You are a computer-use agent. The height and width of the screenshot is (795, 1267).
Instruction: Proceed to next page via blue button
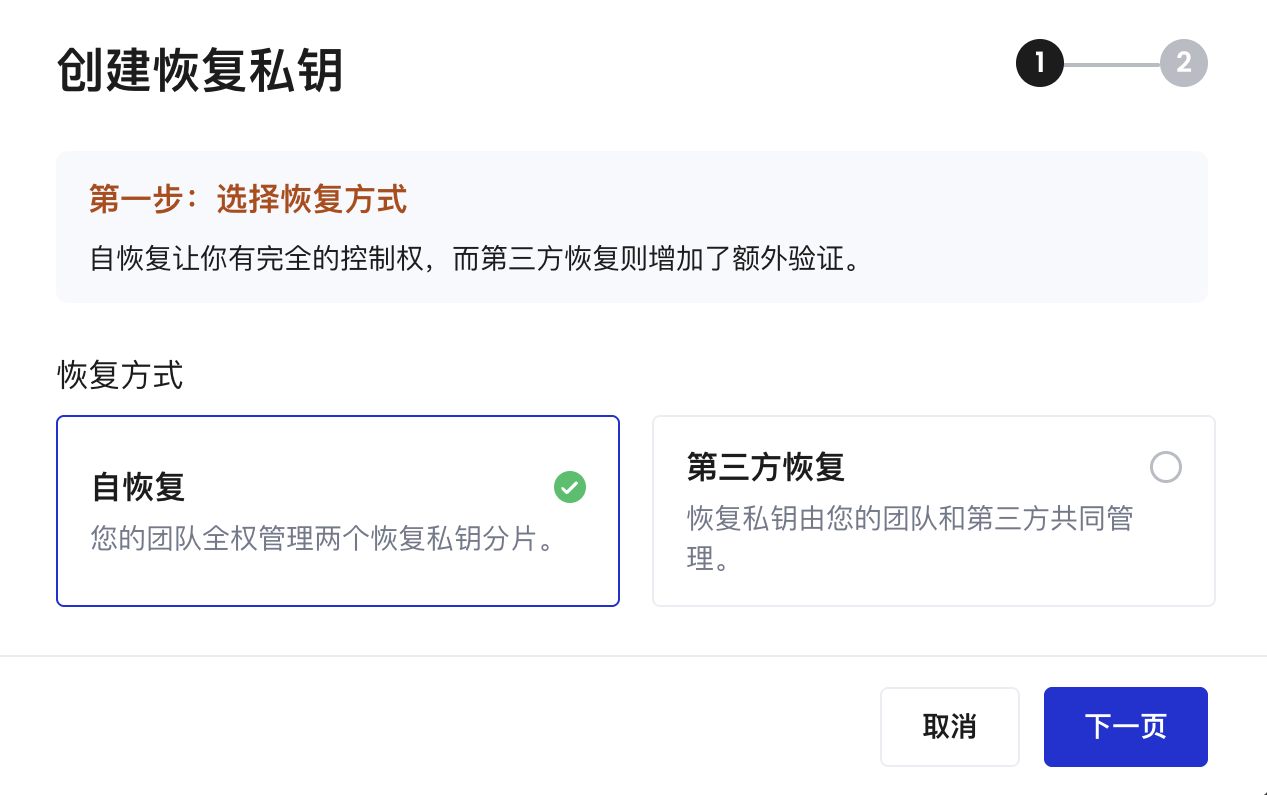(x=1124, y=727)
